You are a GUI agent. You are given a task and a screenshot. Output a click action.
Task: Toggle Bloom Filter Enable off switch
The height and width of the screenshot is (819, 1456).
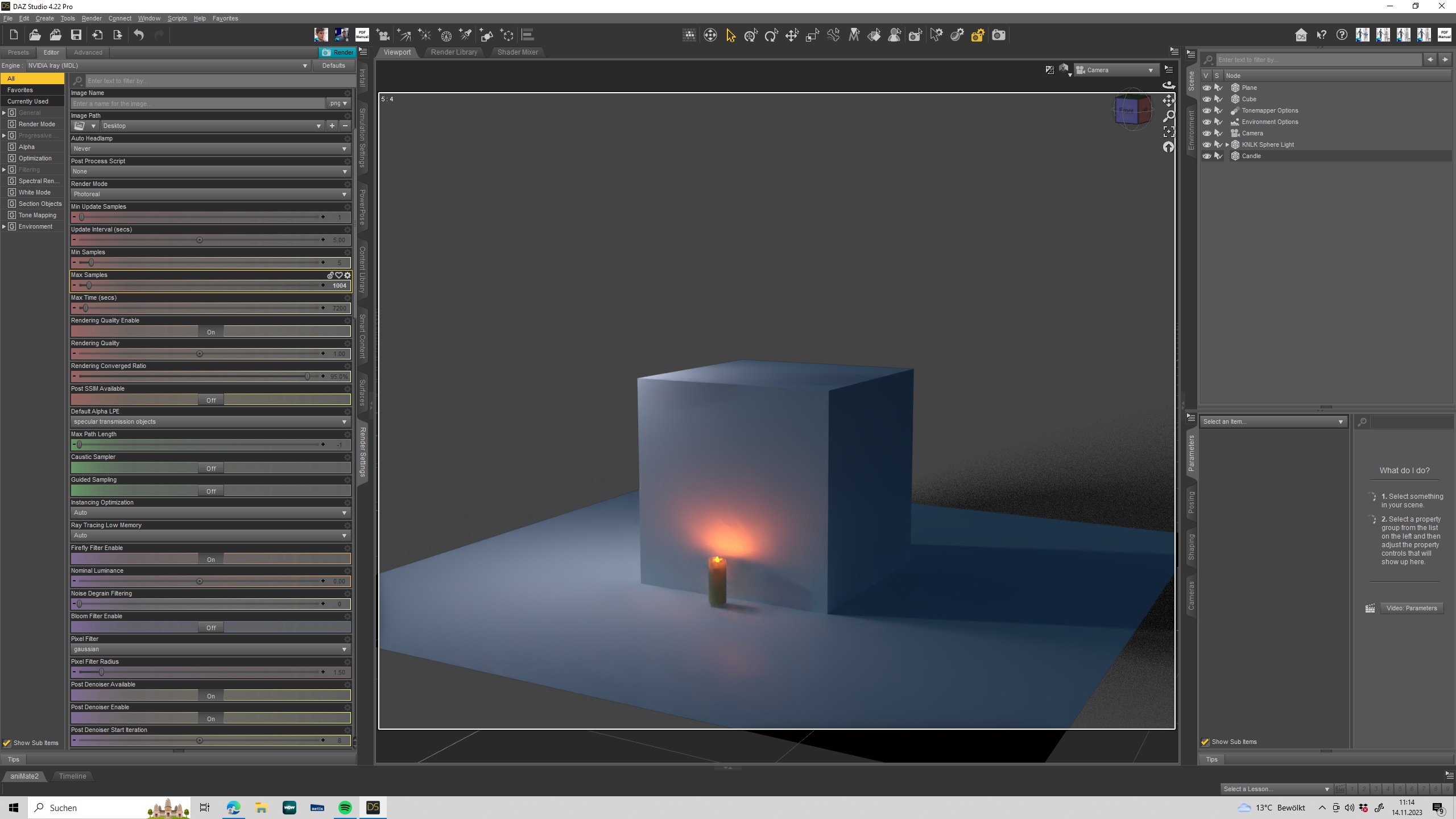point(211,628)
